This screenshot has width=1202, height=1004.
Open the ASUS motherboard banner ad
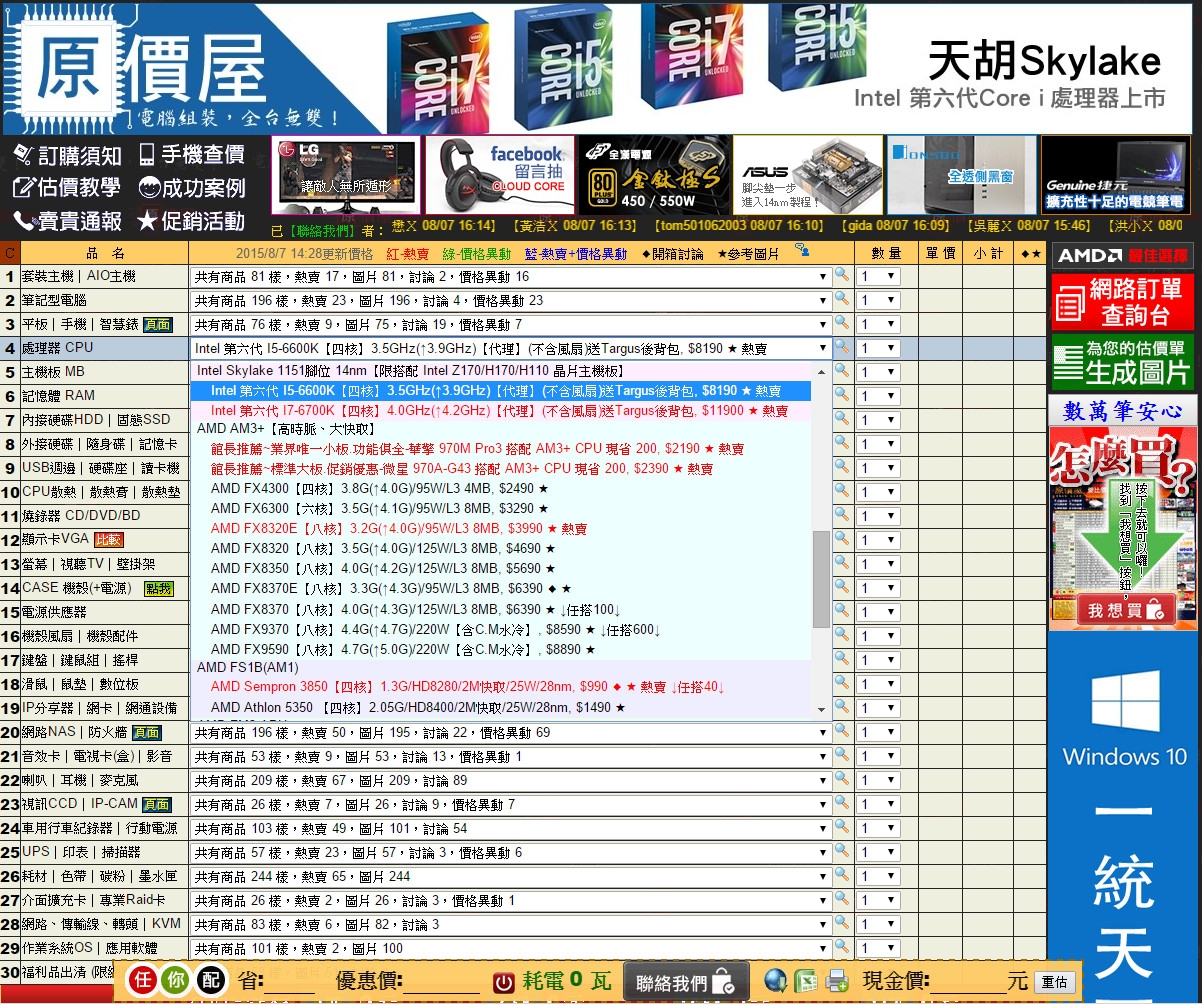(x=808, y=175)
